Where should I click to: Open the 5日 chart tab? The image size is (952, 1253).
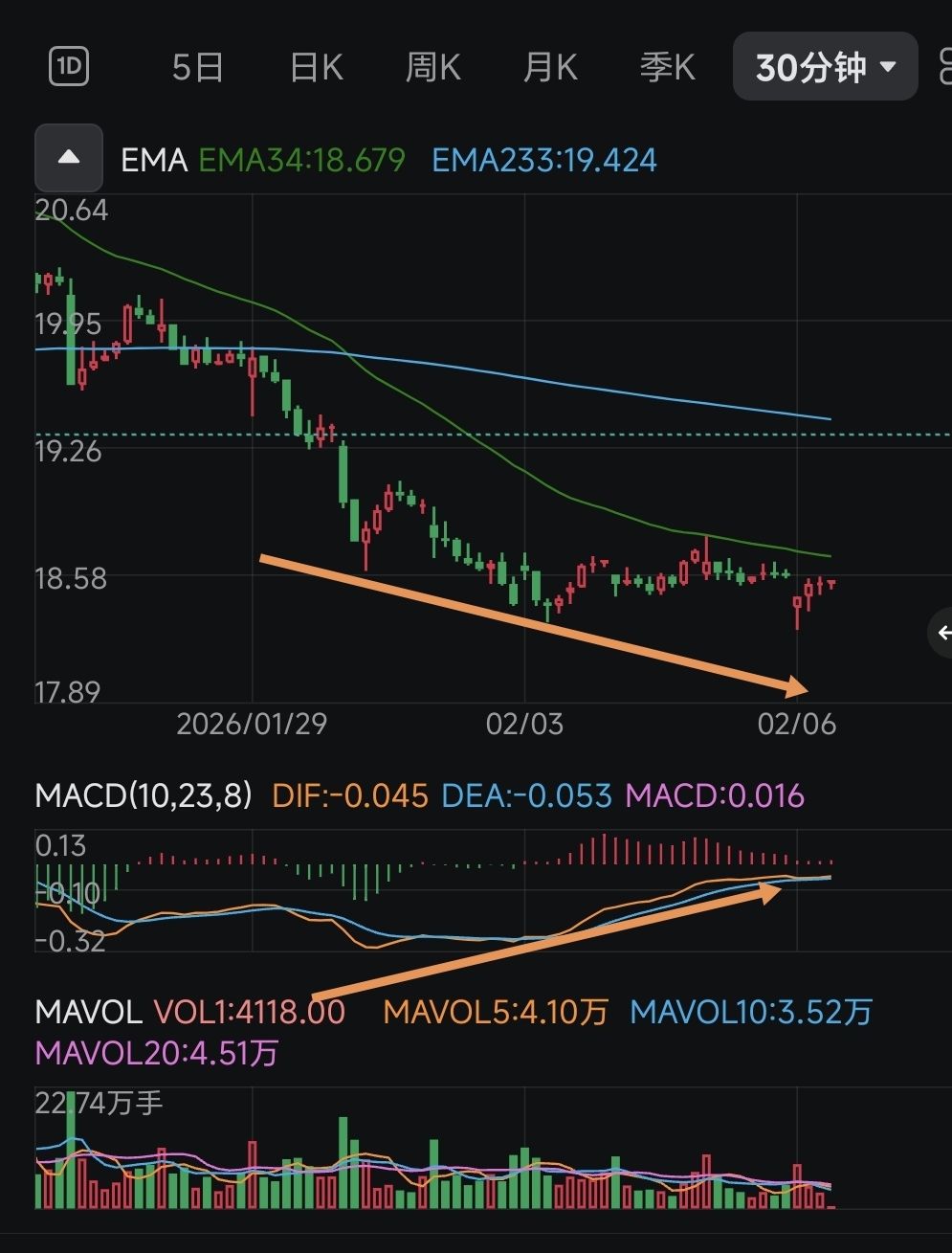pyautogui.click(x=198, y=68)
